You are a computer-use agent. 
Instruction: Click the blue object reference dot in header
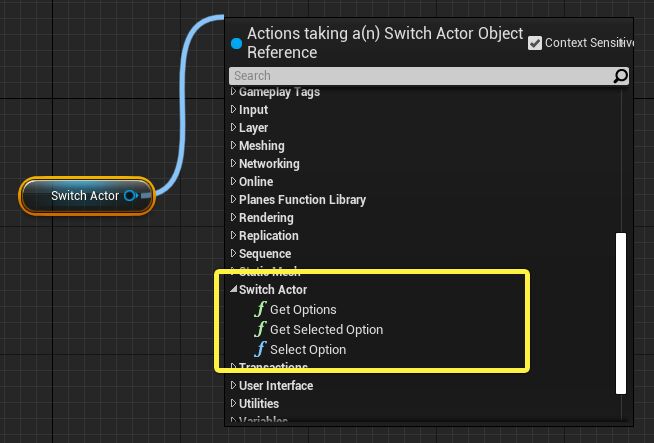tap(236, 43)
